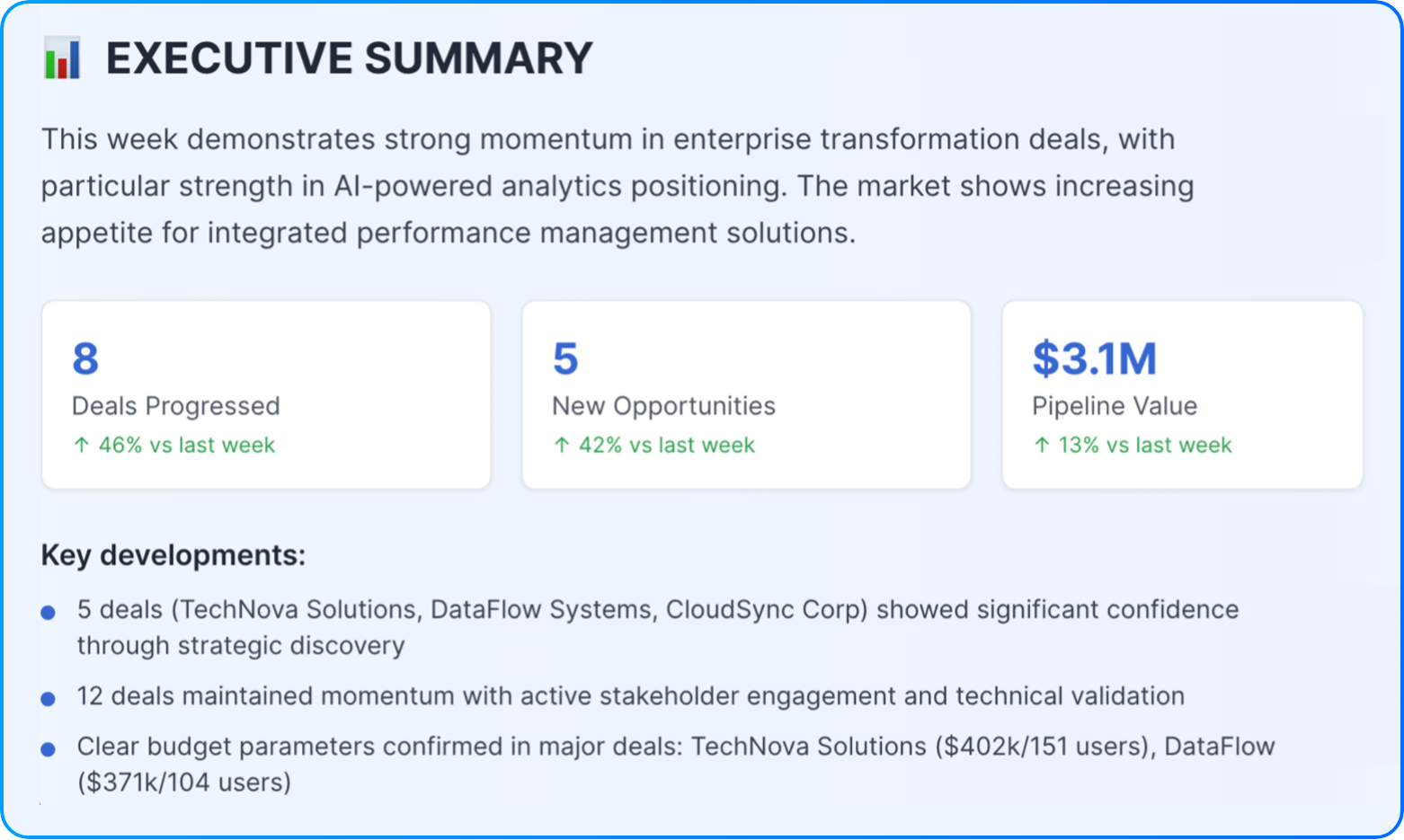Select the New Opportunities number 5
The width and height of the screenshot is (1404, 840).
coord(565,358)
